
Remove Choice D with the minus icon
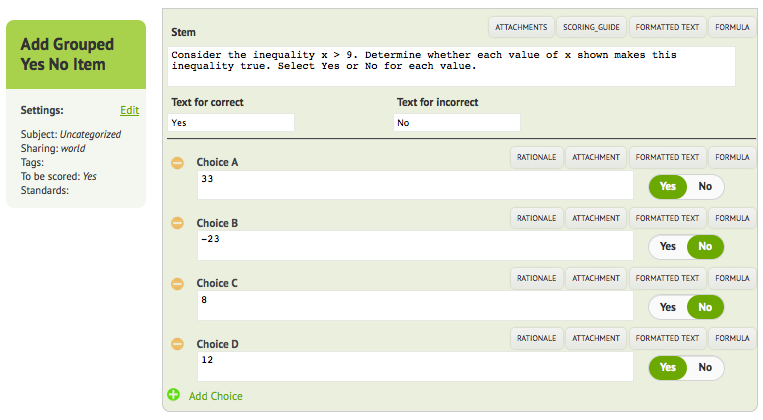tap(178, 344)
